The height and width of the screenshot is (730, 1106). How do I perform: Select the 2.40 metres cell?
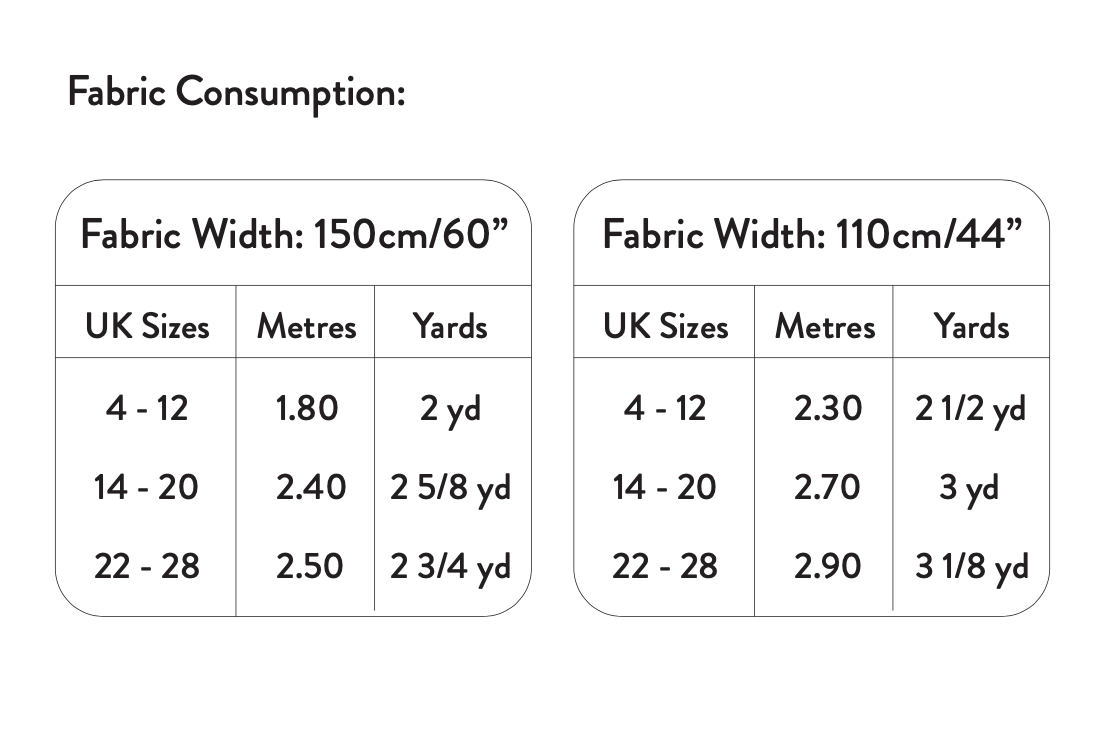pyautogui.click(x=311, y=487)
